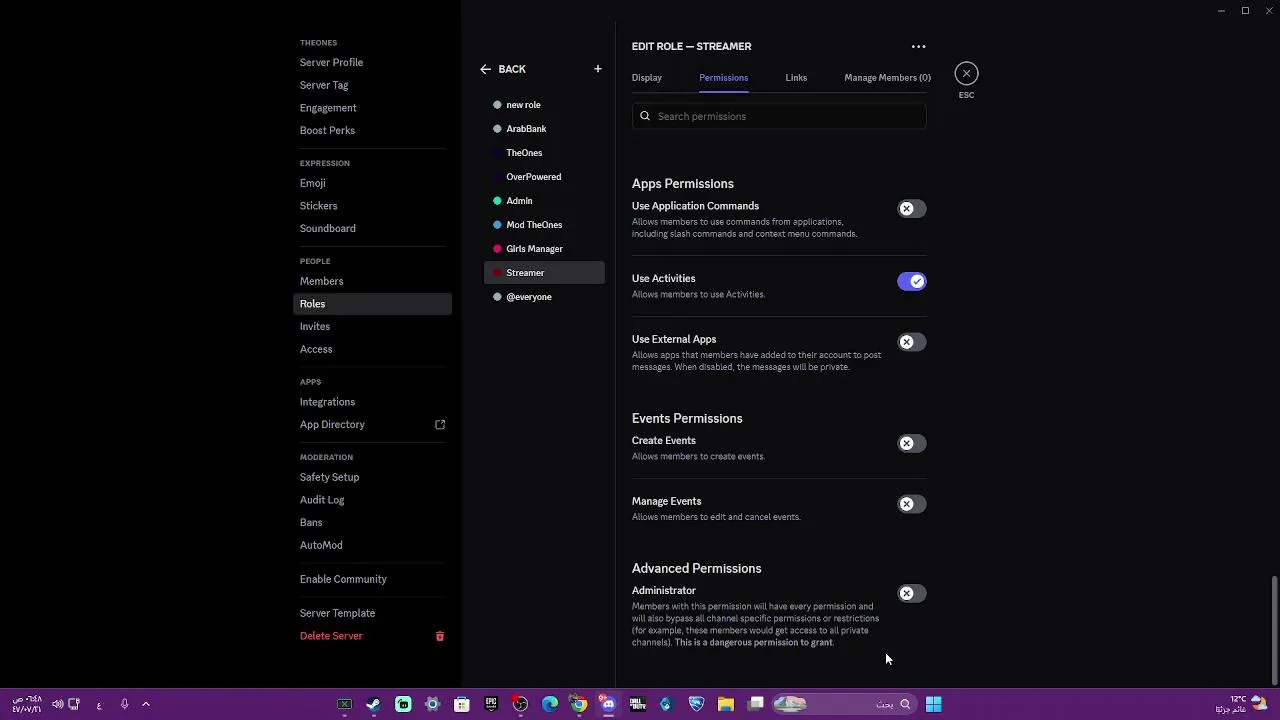Viewport: 1280px width, 720px height.
Task: Open Google Chrome from the taskbar
Action: tap(579, 704)
